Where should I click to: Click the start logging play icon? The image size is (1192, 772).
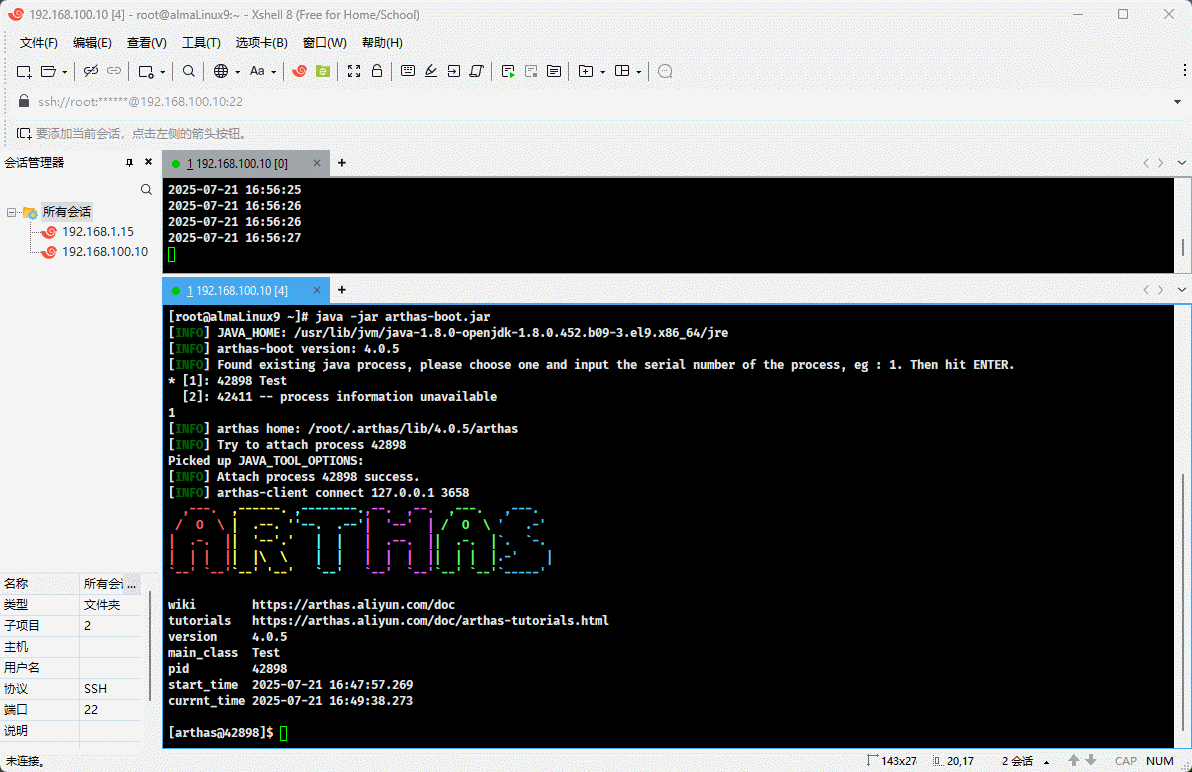(508, 71)
